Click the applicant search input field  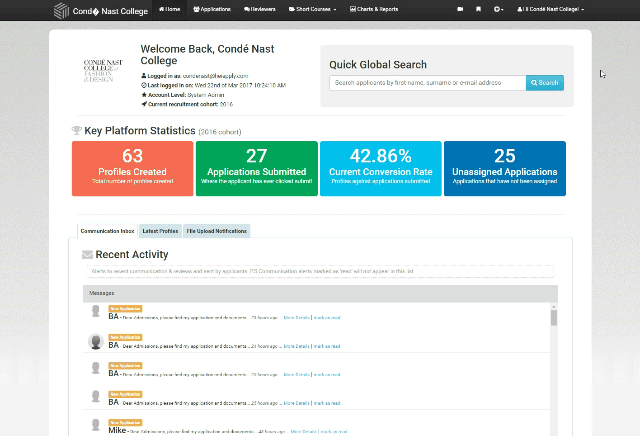click(x=427, y=83)
